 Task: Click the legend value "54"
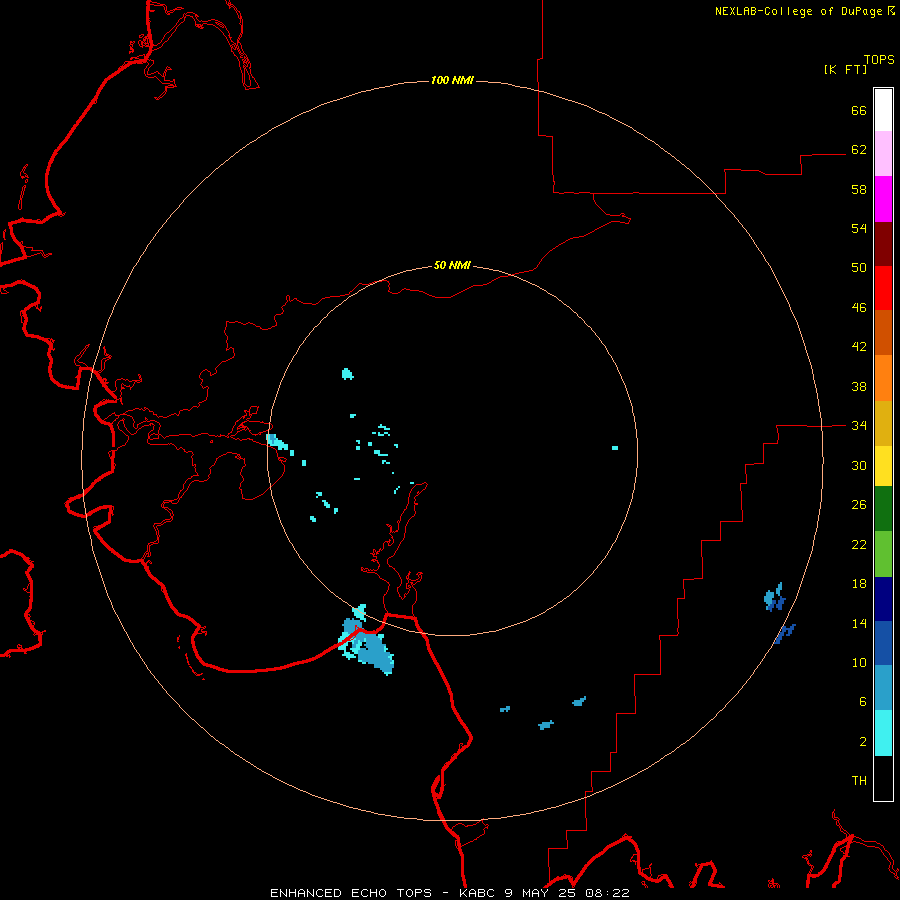[859, 228]
